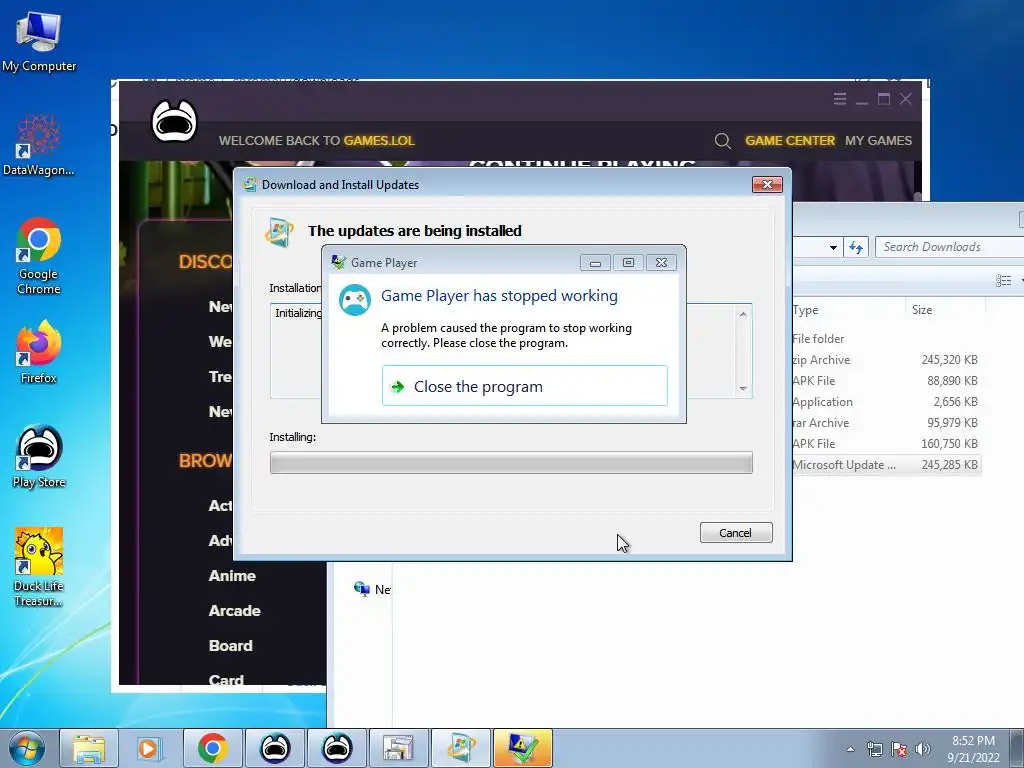Open the Windows Start menu
The image size is (1024, 768).
click(27, 748)
